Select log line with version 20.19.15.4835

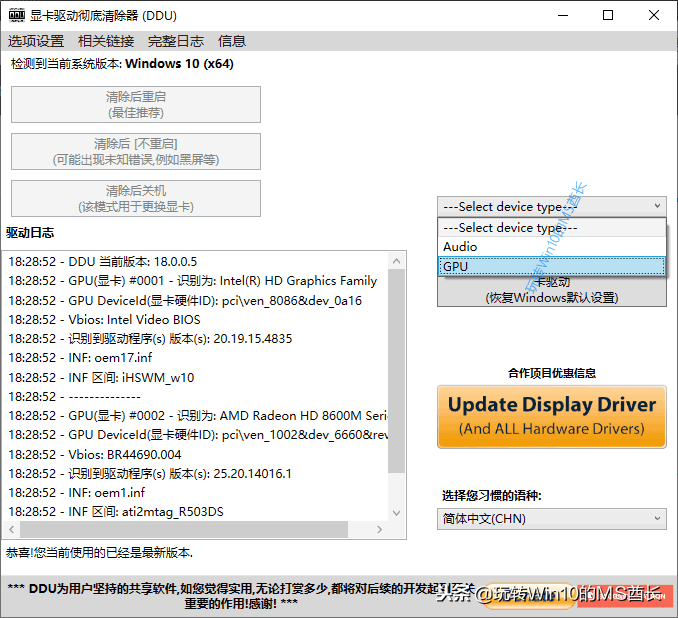click(150, 339)
